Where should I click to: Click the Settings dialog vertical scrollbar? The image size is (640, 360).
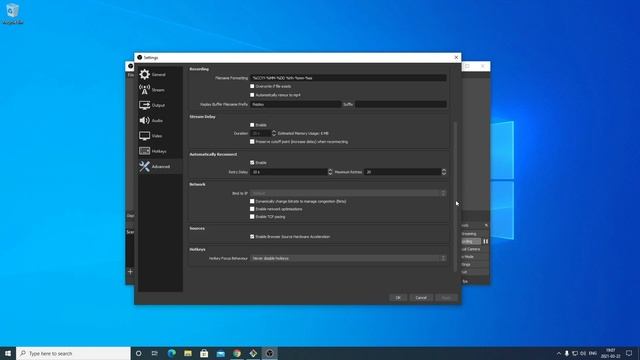tap(455, 196)
